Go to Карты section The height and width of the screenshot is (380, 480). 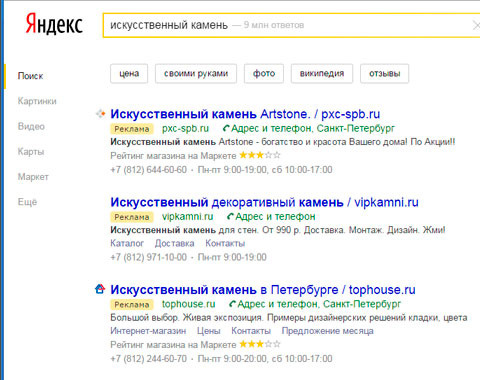[x=31, y=152]
